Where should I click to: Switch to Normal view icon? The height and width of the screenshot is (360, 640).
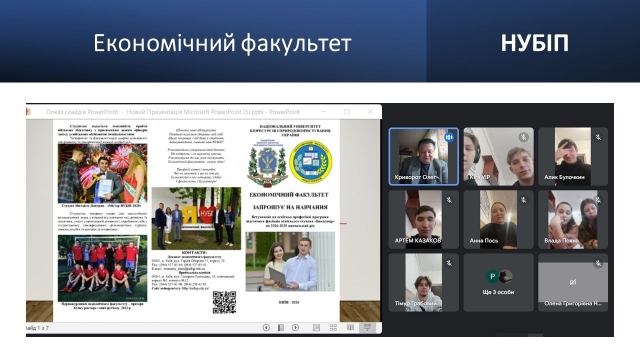[316, 328]
